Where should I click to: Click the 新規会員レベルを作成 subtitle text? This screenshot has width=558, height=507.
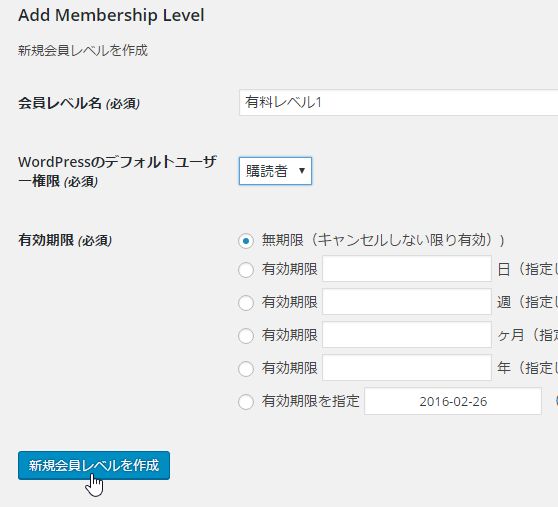(x=83, y=51)
